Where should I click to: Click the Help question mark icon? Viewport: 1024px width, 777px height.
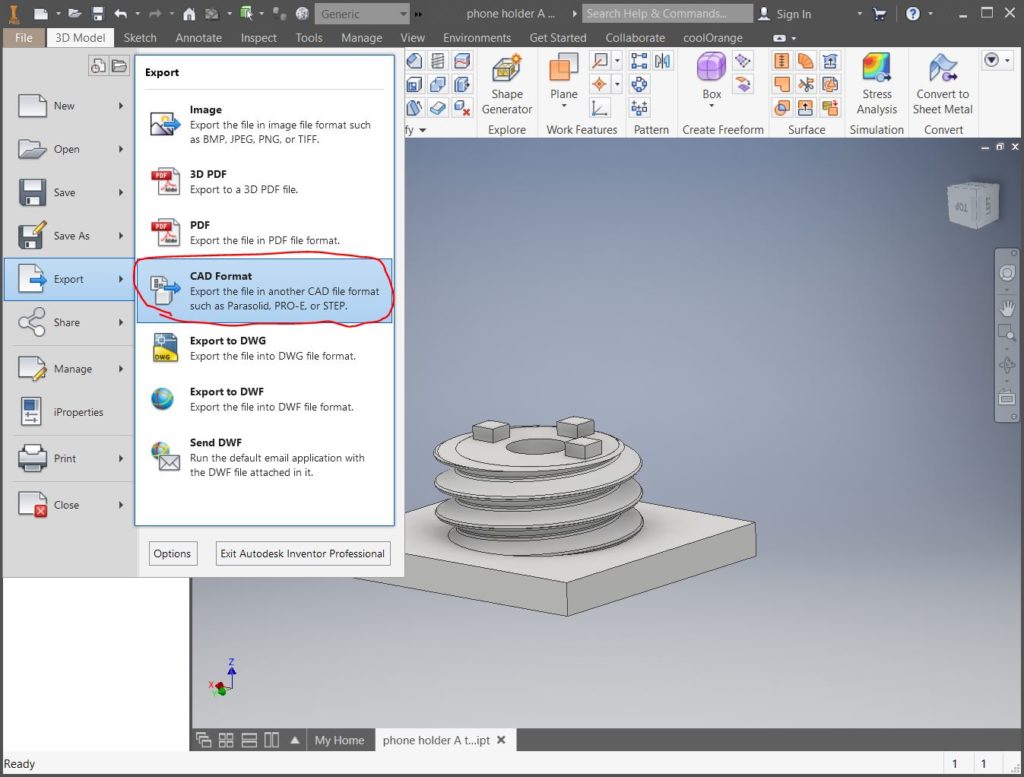(913, 14)
